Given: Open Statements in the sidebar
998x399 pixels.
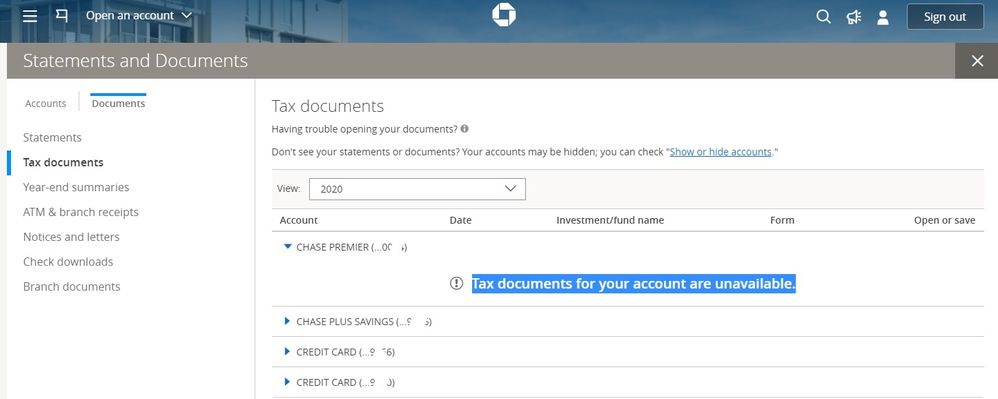Looking at the screenshot, I should [x=52, y=137].
